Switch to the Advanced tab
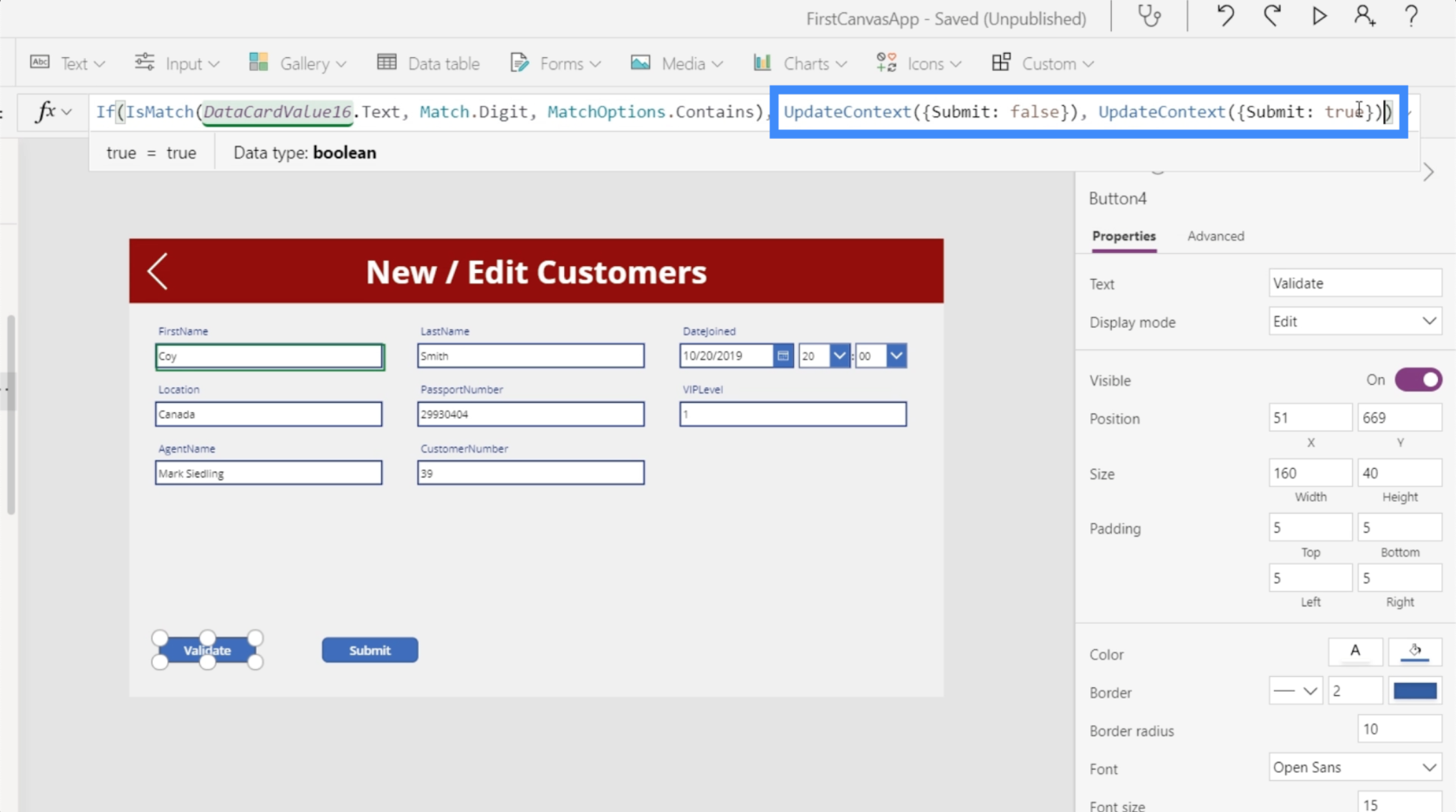This screenshot has height=812, width=1456. [x=1215, y=237]
